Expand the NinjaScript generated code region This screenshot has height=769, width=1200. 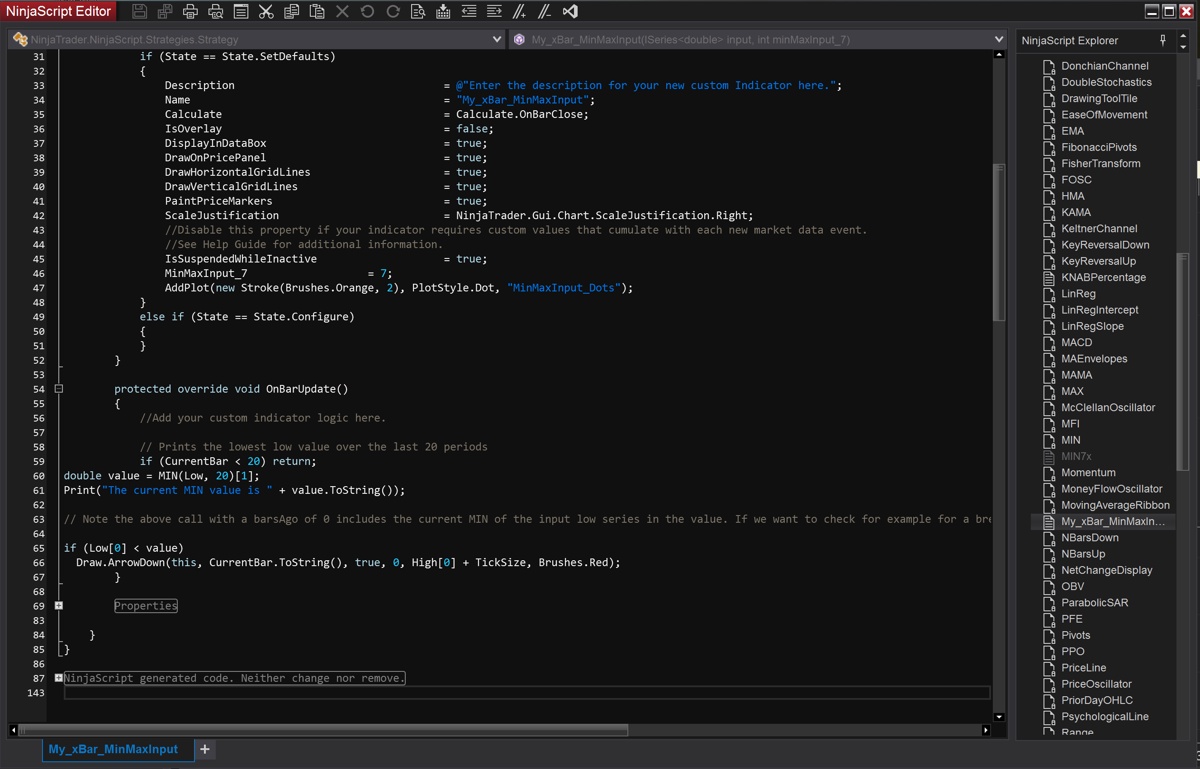(x=59, y=678)
